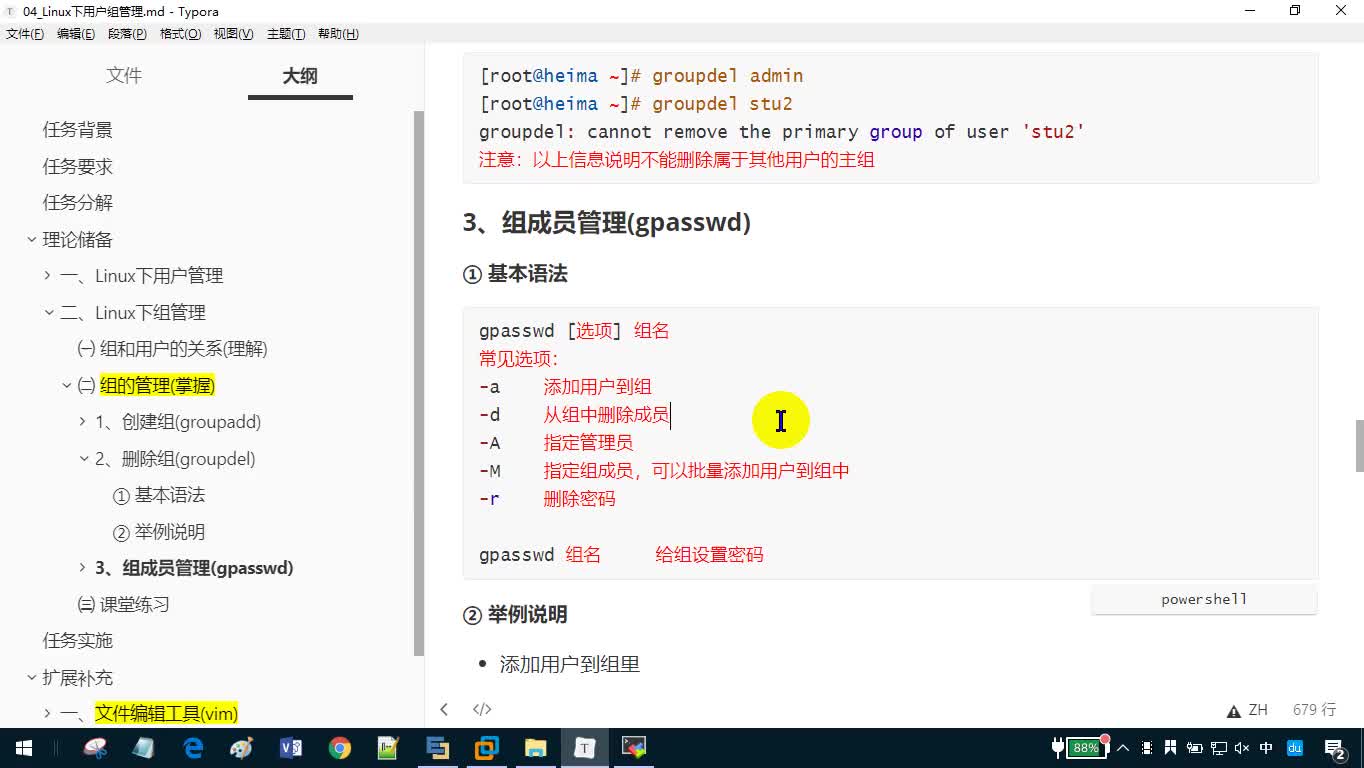Expand 1、创建组(groupadd) node

tap(83, 422)
